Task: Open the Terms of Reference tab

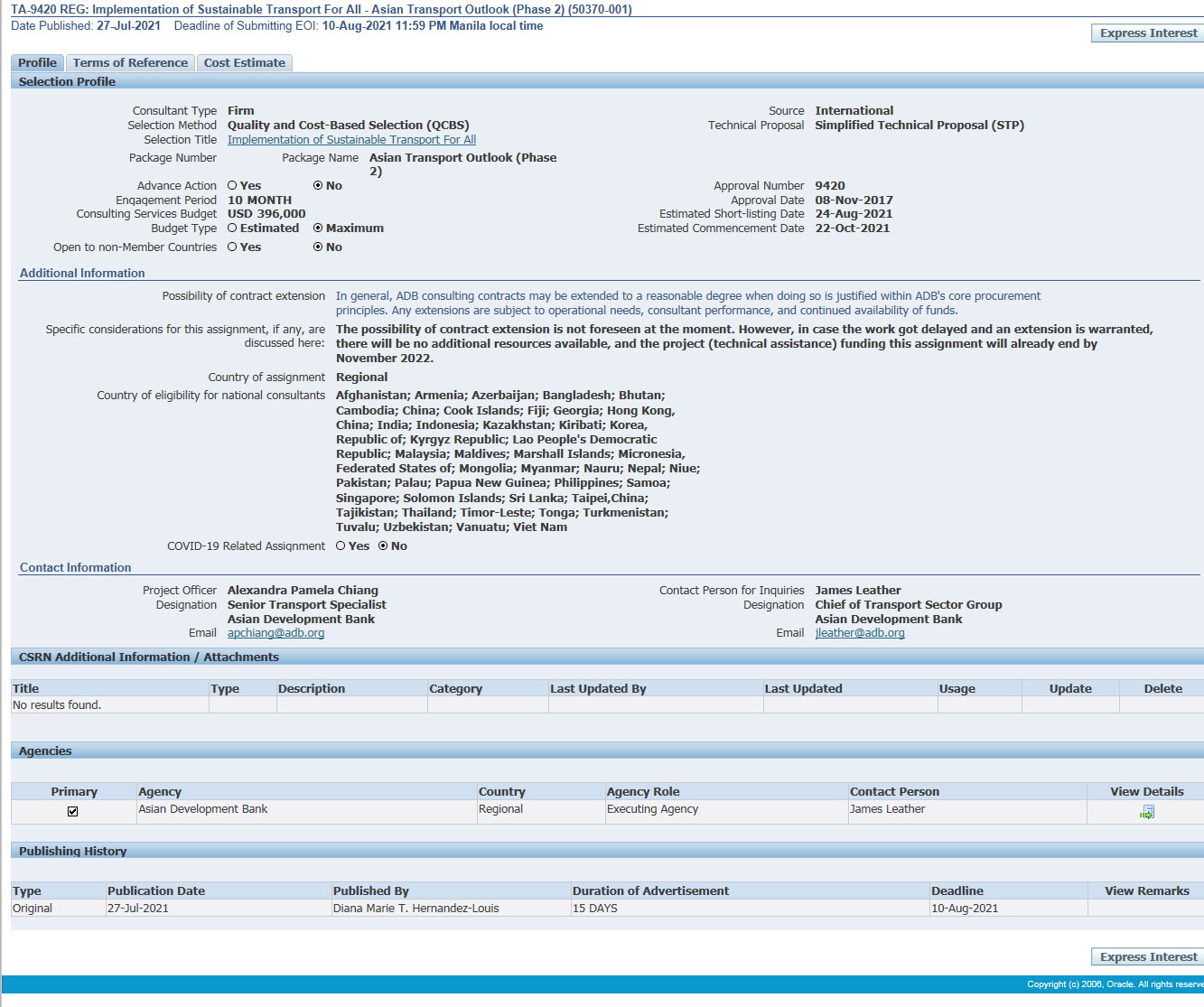Action: (x=130, y=63)
